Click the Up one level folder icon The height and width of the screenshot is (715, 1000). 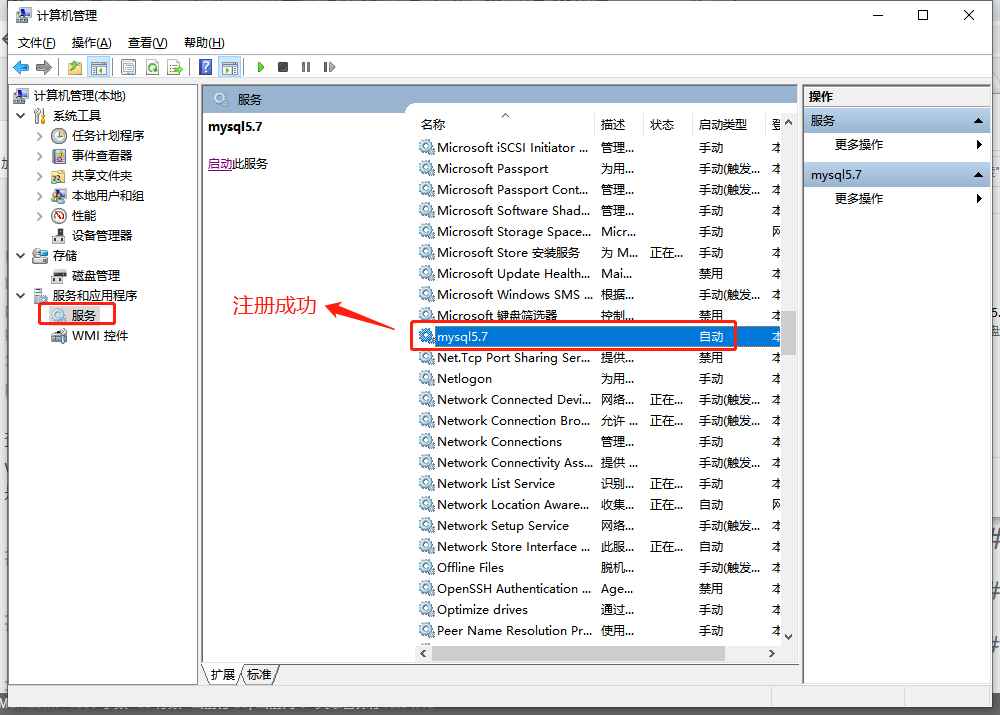pyautogui.click(x=75, y=67)
